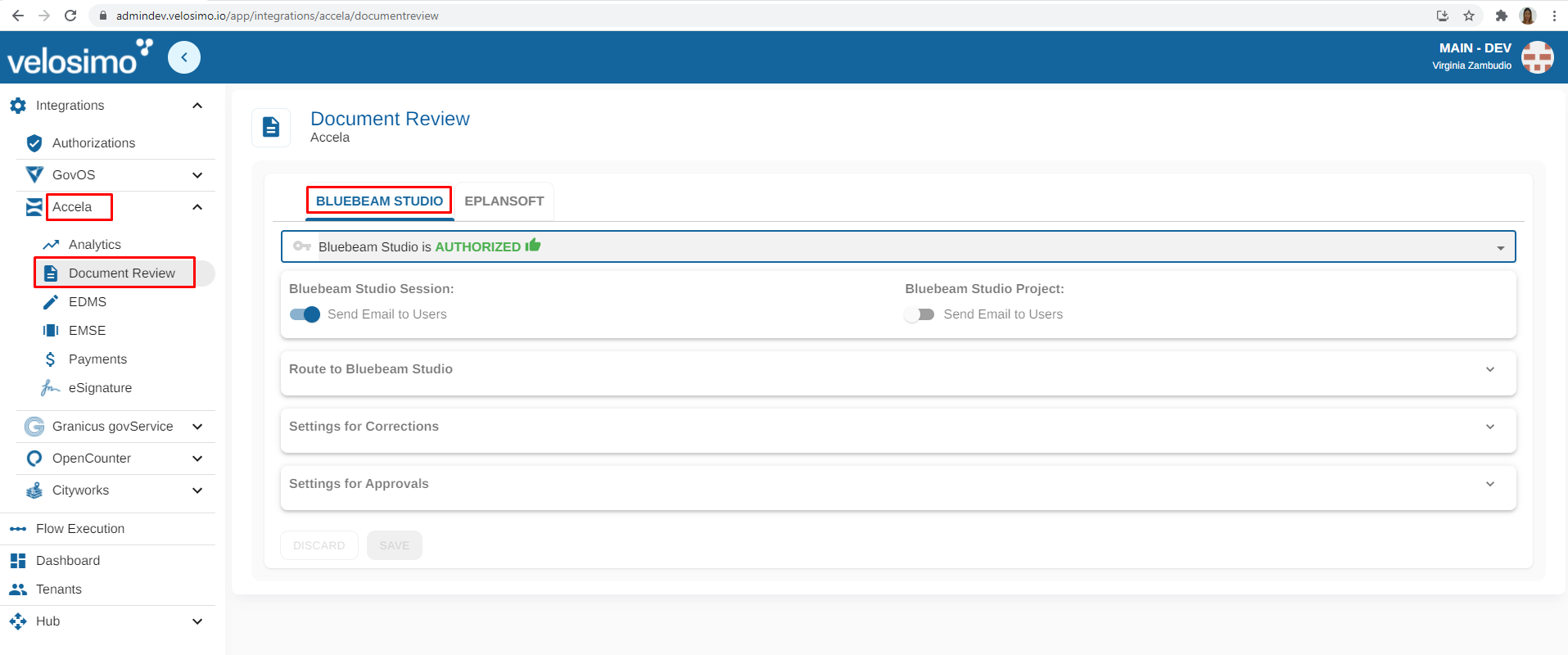The image size is (1568, 655).
Task: Click the browser address bar URL
Action: coord(277,16)
